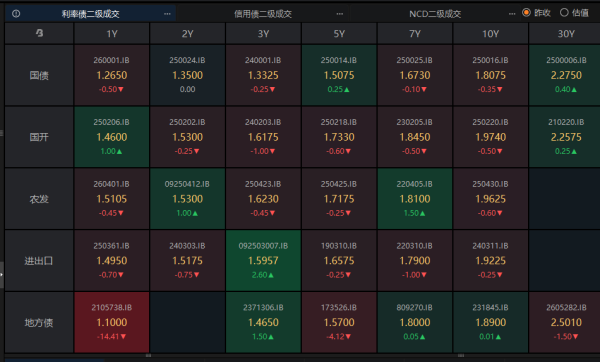Open bond 250014.IB cell
600x362 pixels.
339,75
